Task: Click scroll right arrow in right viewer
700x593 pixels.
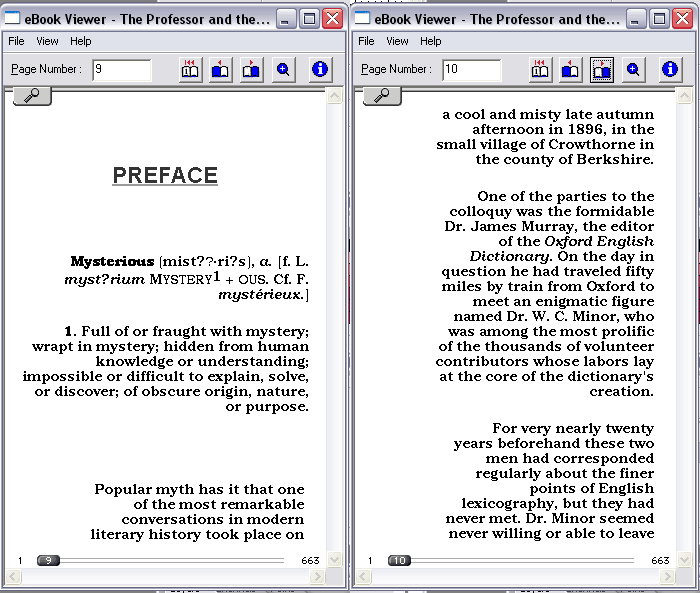Action: coord(667,576)
